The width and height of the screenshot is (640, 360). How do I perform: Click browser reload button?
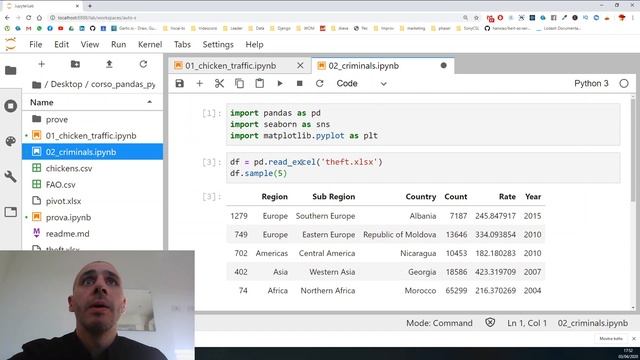tap(28, 18)
